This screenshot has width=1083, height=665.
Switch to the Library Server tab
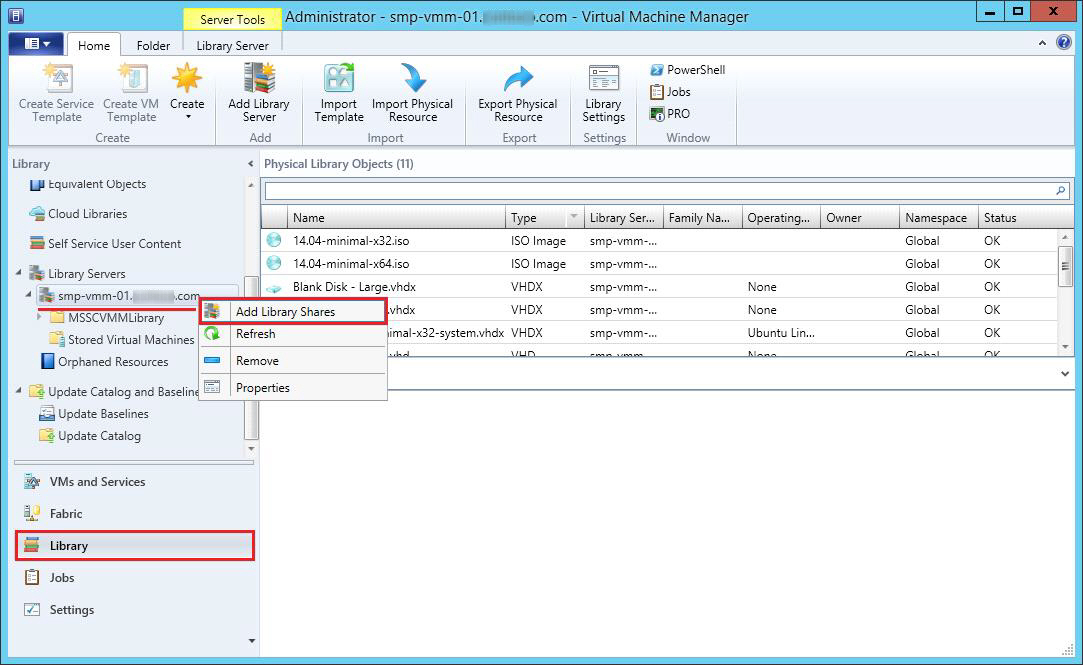[232, 45]
